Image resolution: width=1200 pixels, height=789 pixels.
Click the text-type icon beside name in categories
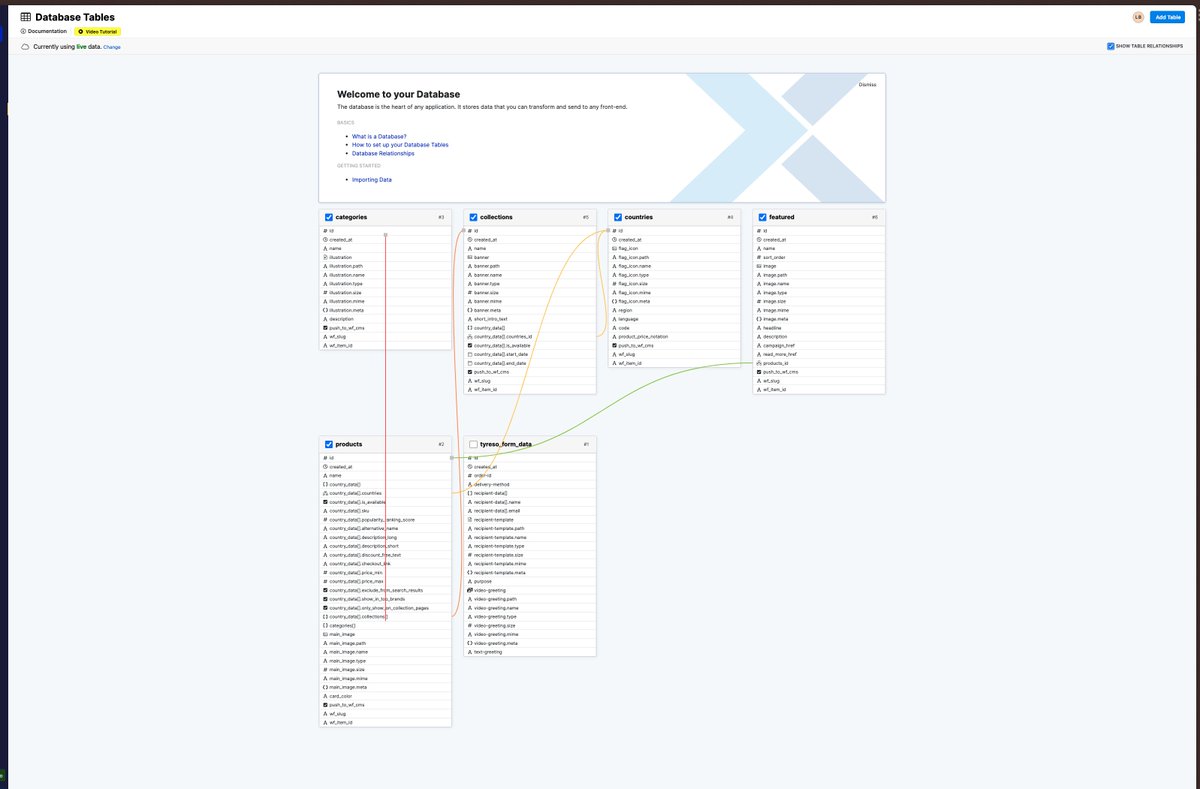tap(325, 248)
